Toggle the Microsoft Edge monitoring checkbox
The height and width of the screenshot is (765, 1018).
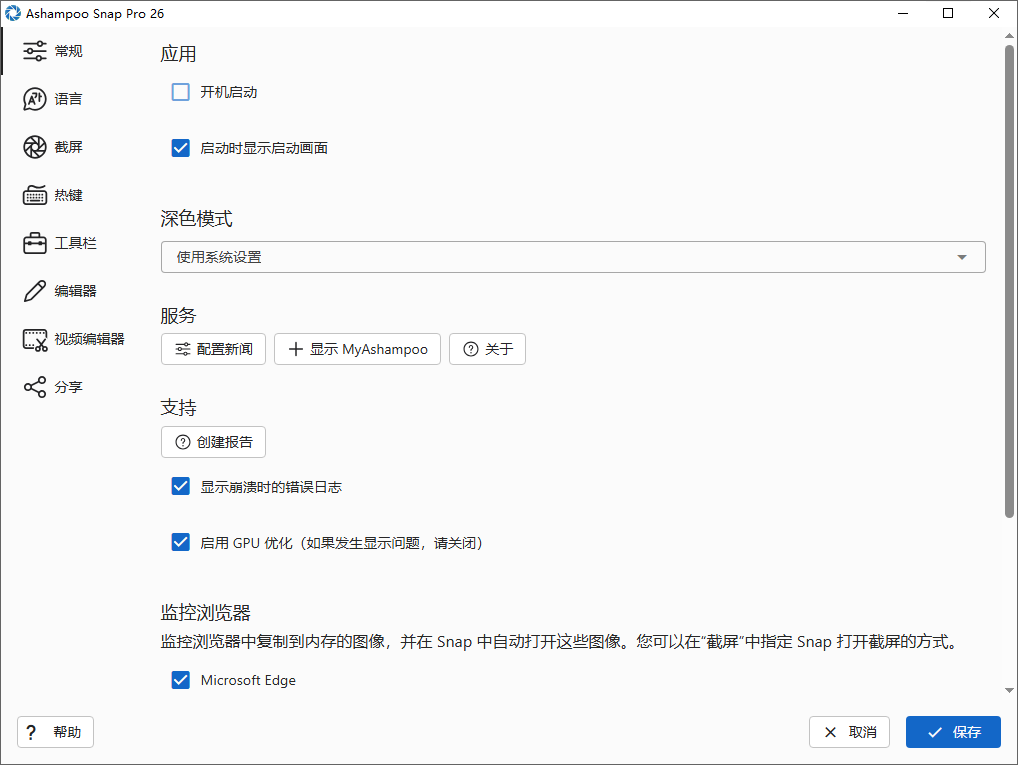click(x=181, y=680)
